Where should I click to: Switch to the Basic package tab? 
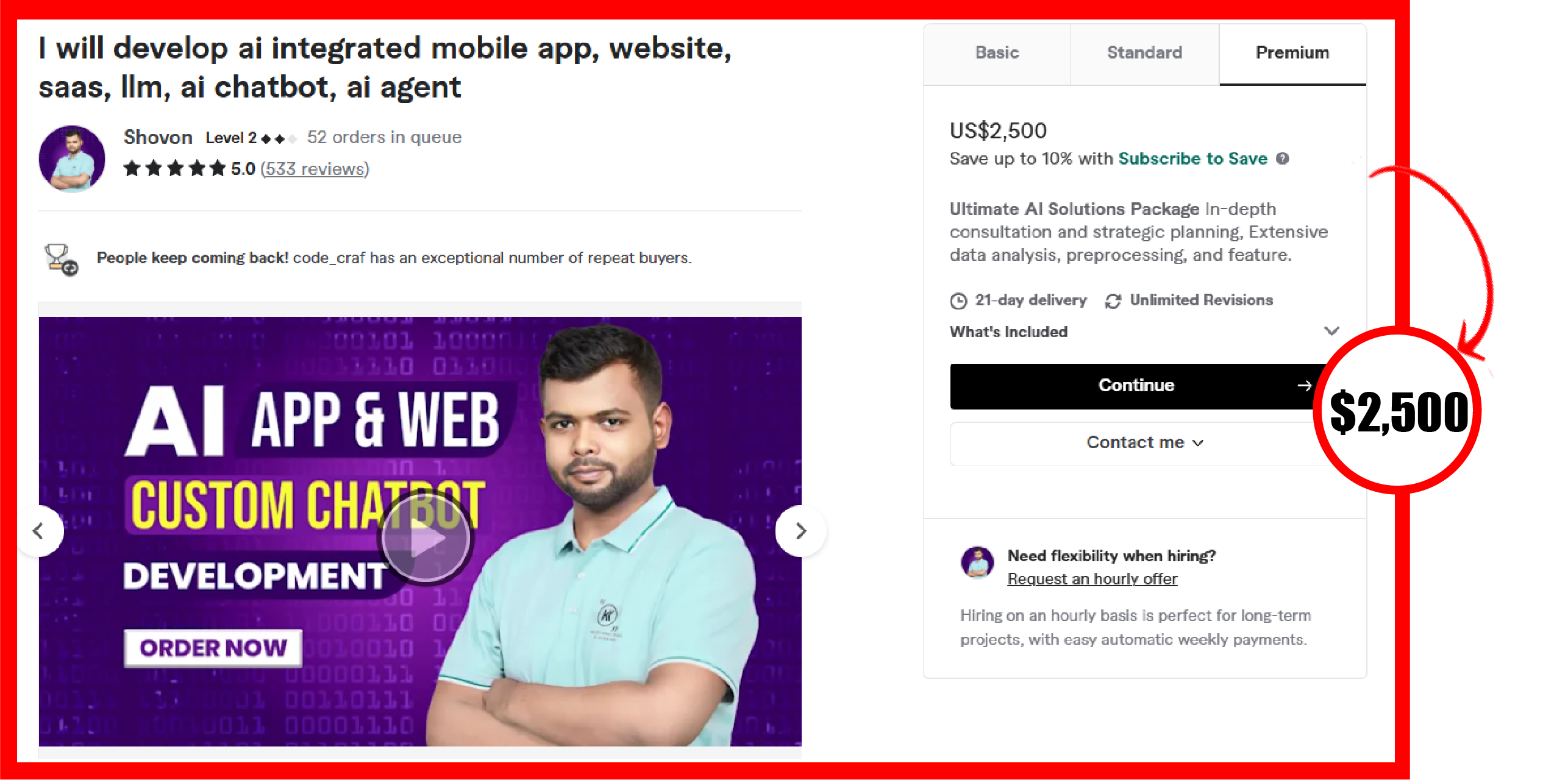(997, 54)
